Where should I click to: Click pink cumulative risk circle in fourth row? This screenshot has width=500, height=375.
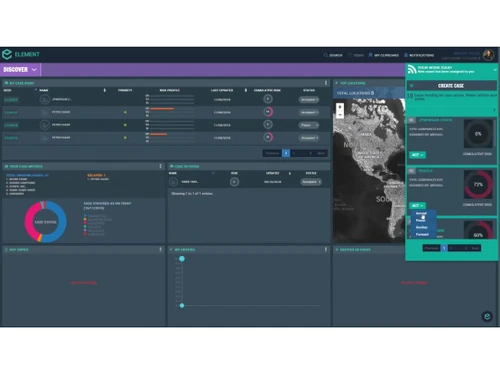tap(268, 137)
